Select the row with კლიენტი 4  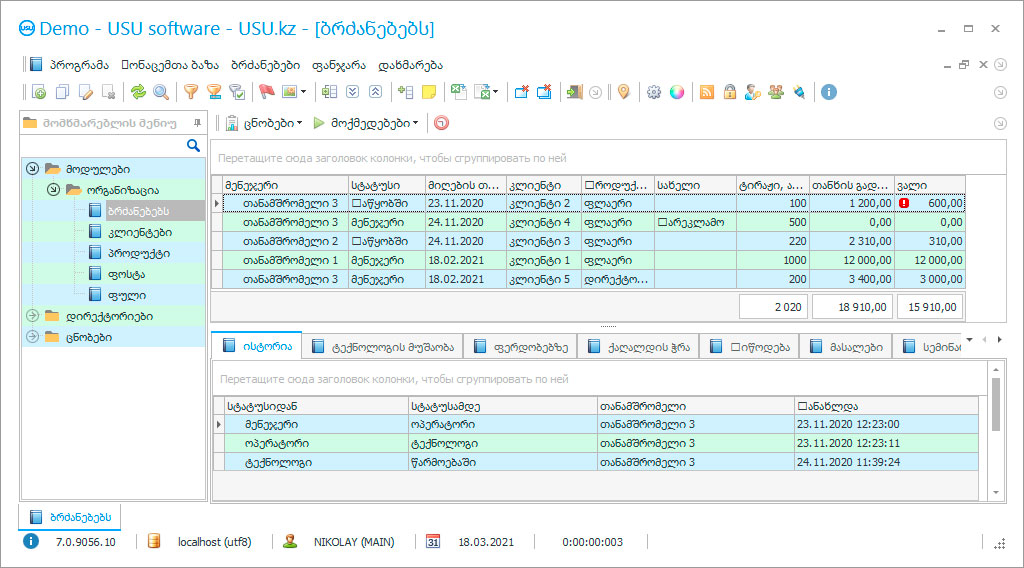594,222
